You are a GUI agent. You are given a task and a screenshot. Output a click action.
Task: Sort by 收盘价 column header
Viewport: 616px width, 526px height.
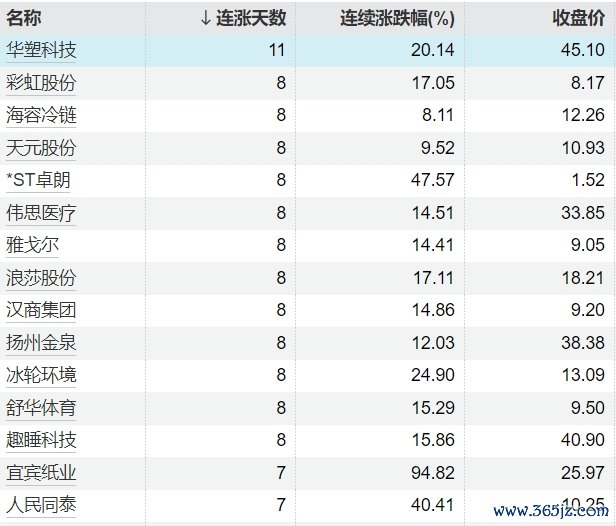pos(578,18)
